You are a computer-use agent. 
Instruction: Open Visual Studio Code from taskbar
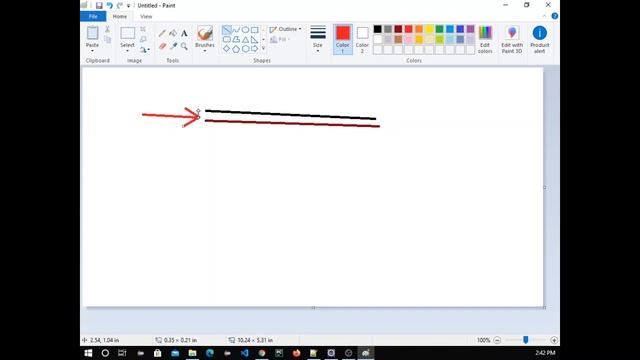(244, 353)
